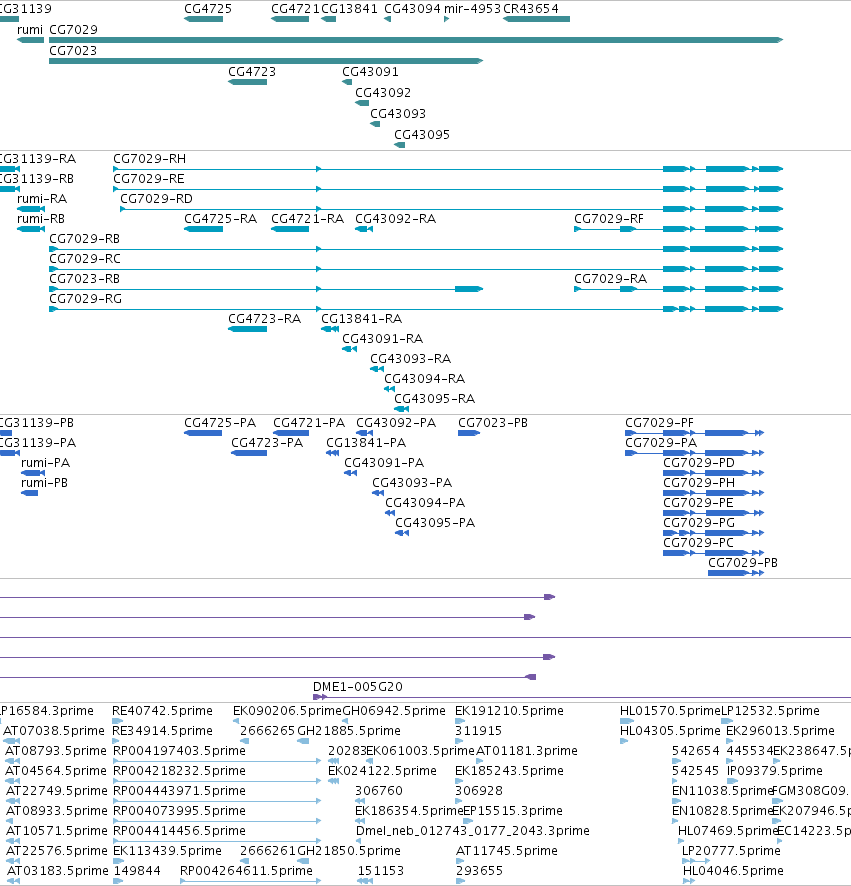Click the CG7029-PH protein label
The width and height of the screenshot is (851, 886).
(x=699, y=483)
